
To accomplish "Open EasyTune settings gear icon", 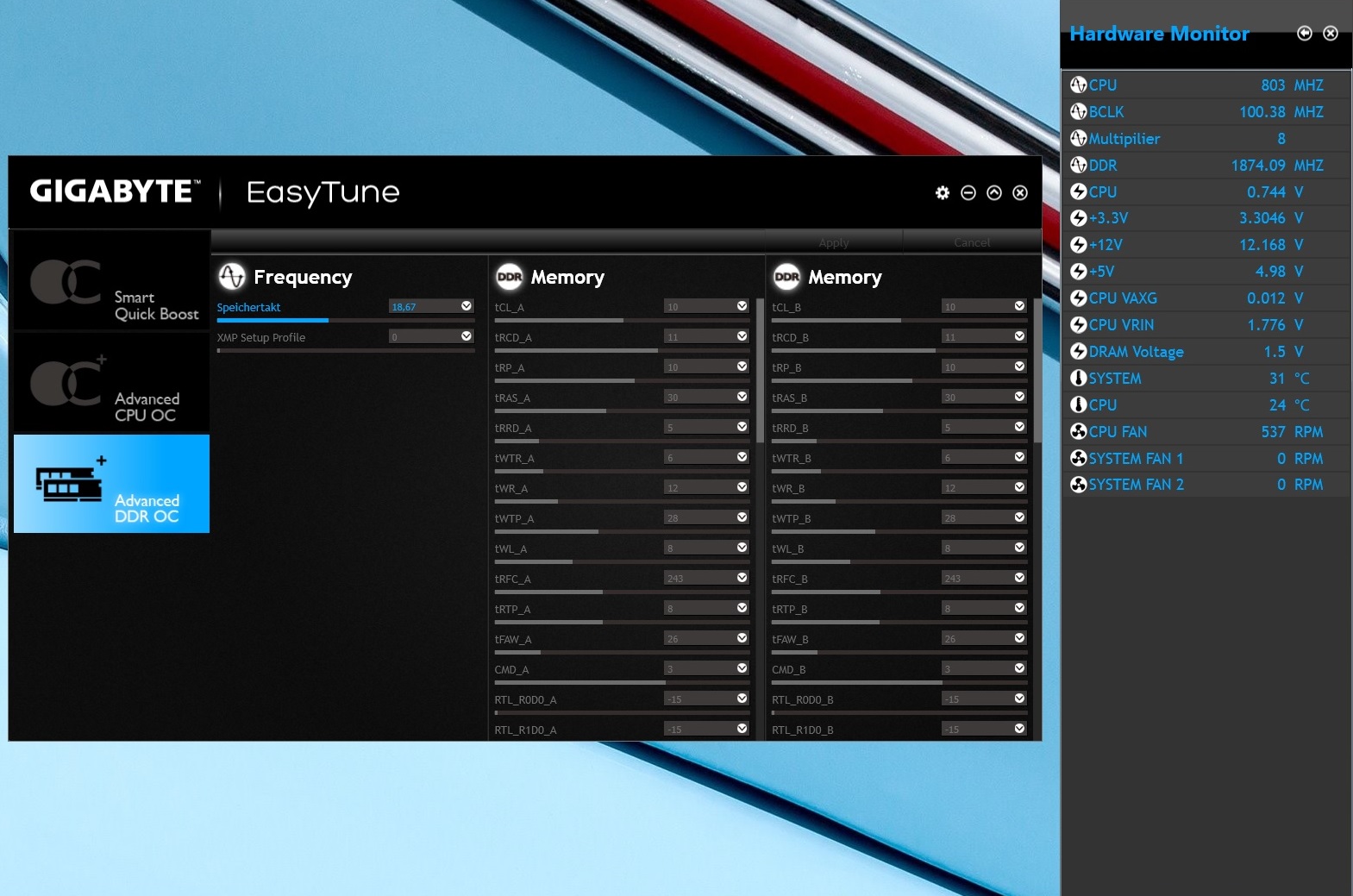I will point(943,192).
